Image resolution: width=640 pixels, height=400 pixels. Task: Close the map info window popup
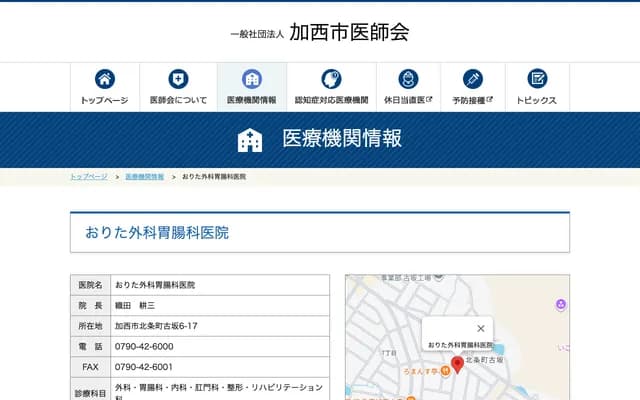click(x=481, y=328)
